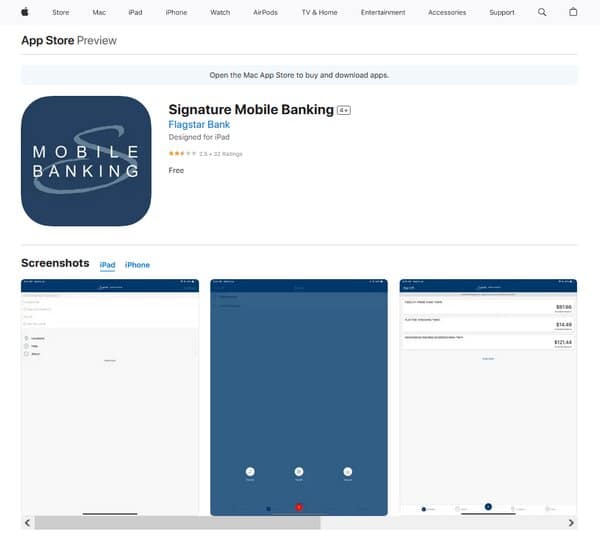Open the search magnifier icon
The image size is (600, 546).
[x=542, y=12]
